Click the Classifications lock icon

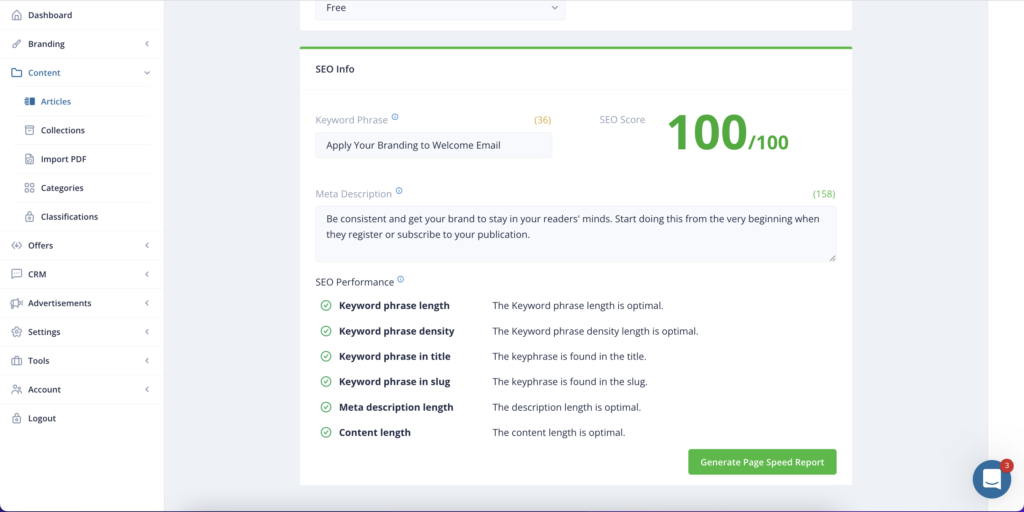click(x=29, y=216)
